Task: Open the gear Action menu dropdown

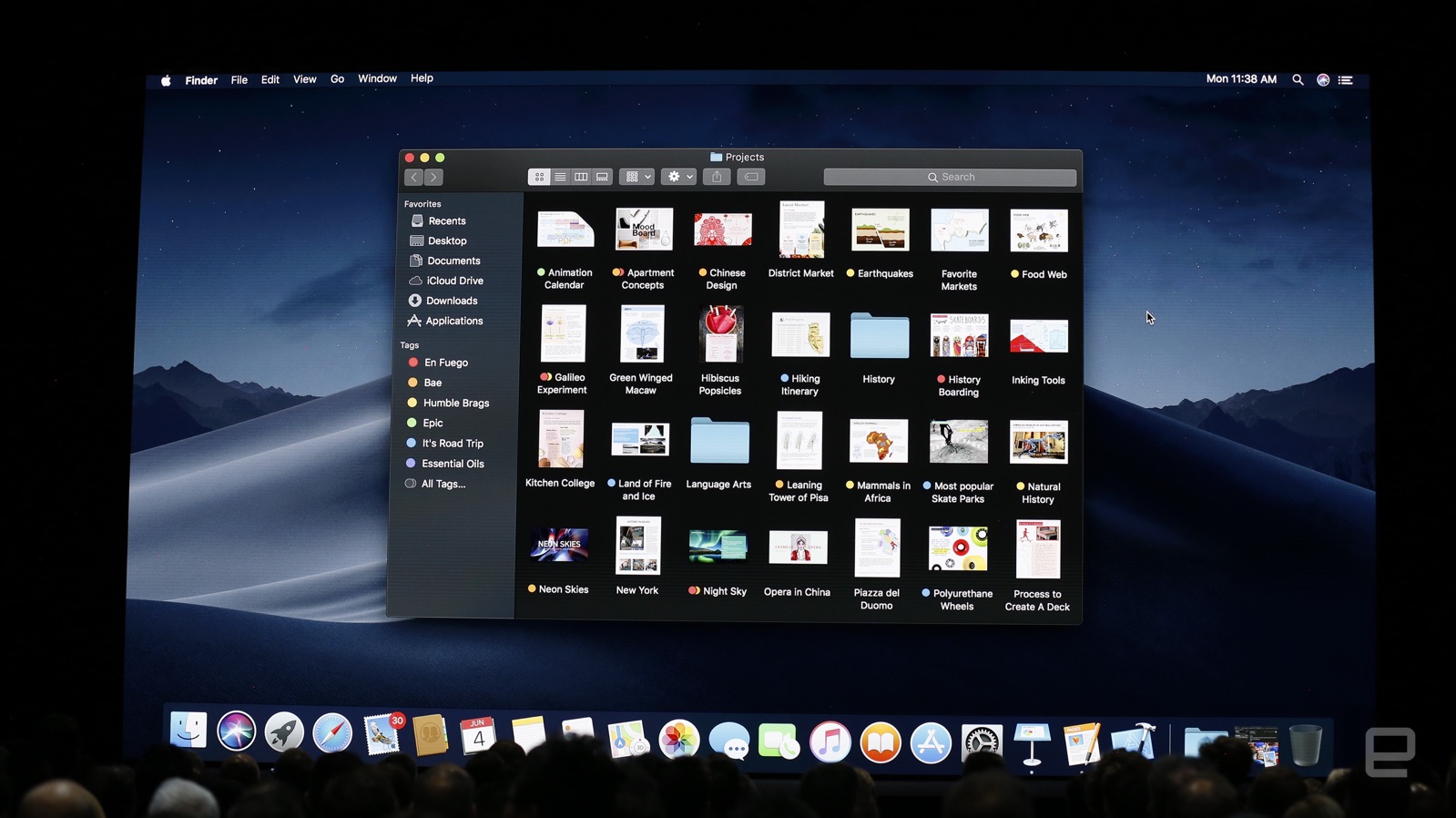Action: pyautogui.click(x=679, y=177)
